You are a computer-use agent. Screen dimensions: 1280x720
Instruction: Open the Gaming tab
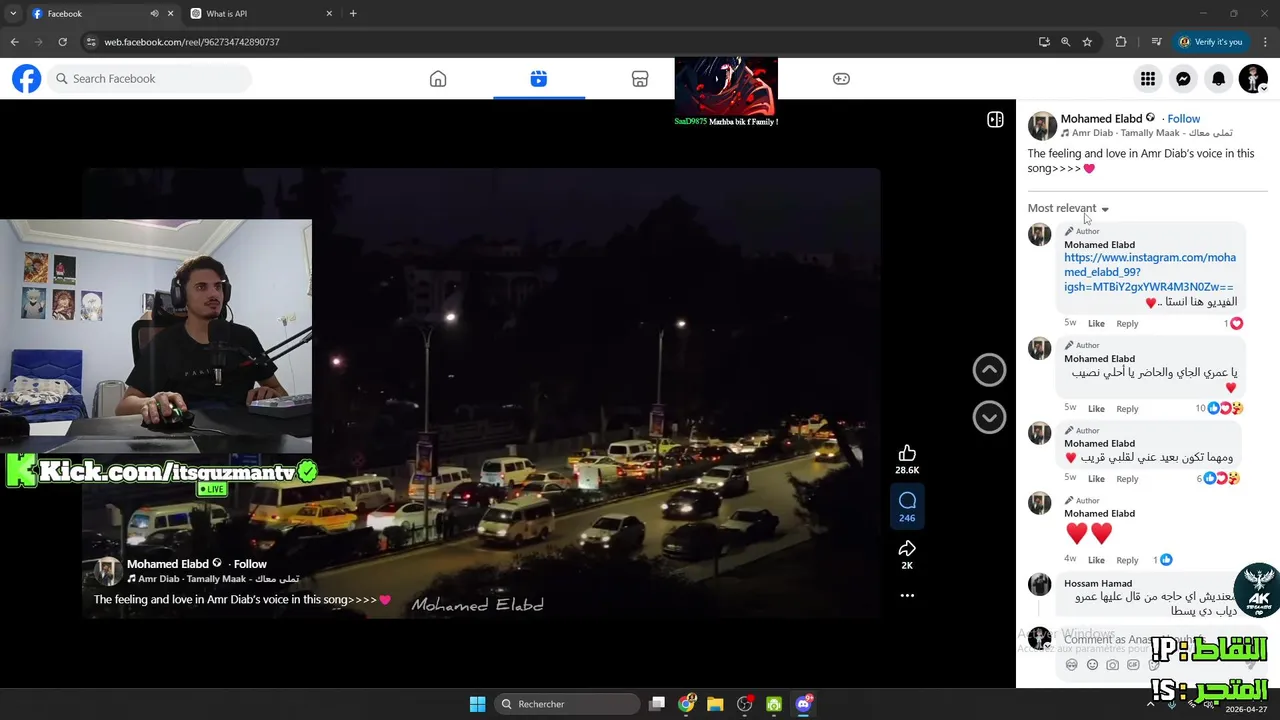pos(842,79)
